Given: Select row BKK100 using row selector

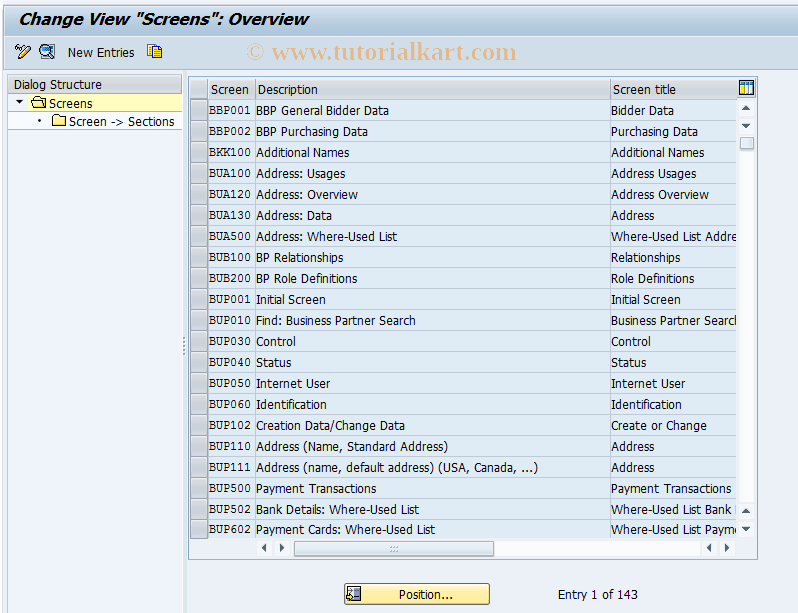Looking at the screenshot, I should click(x=199, y=152).
